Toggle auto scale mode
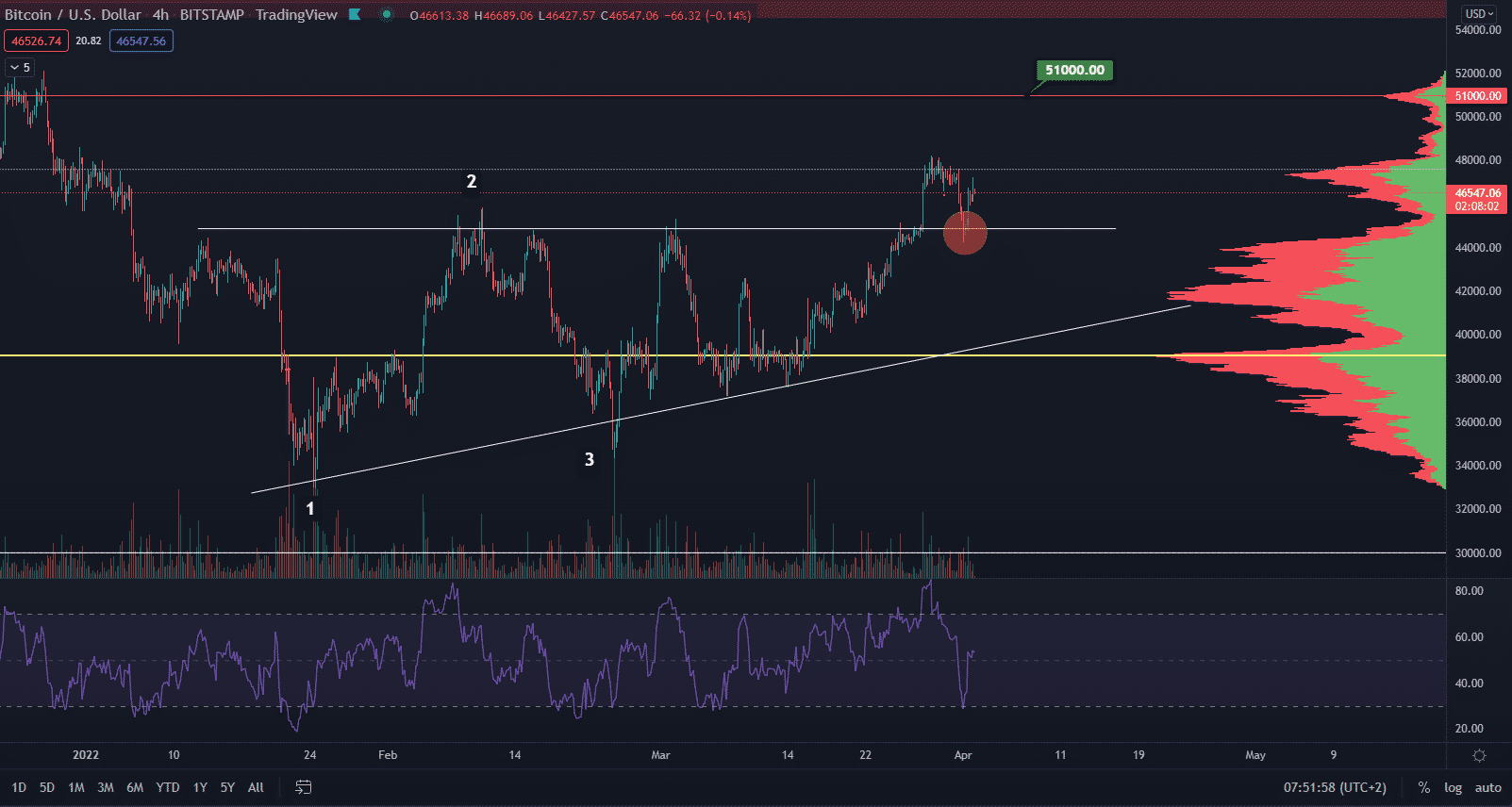 [1487, 787]
